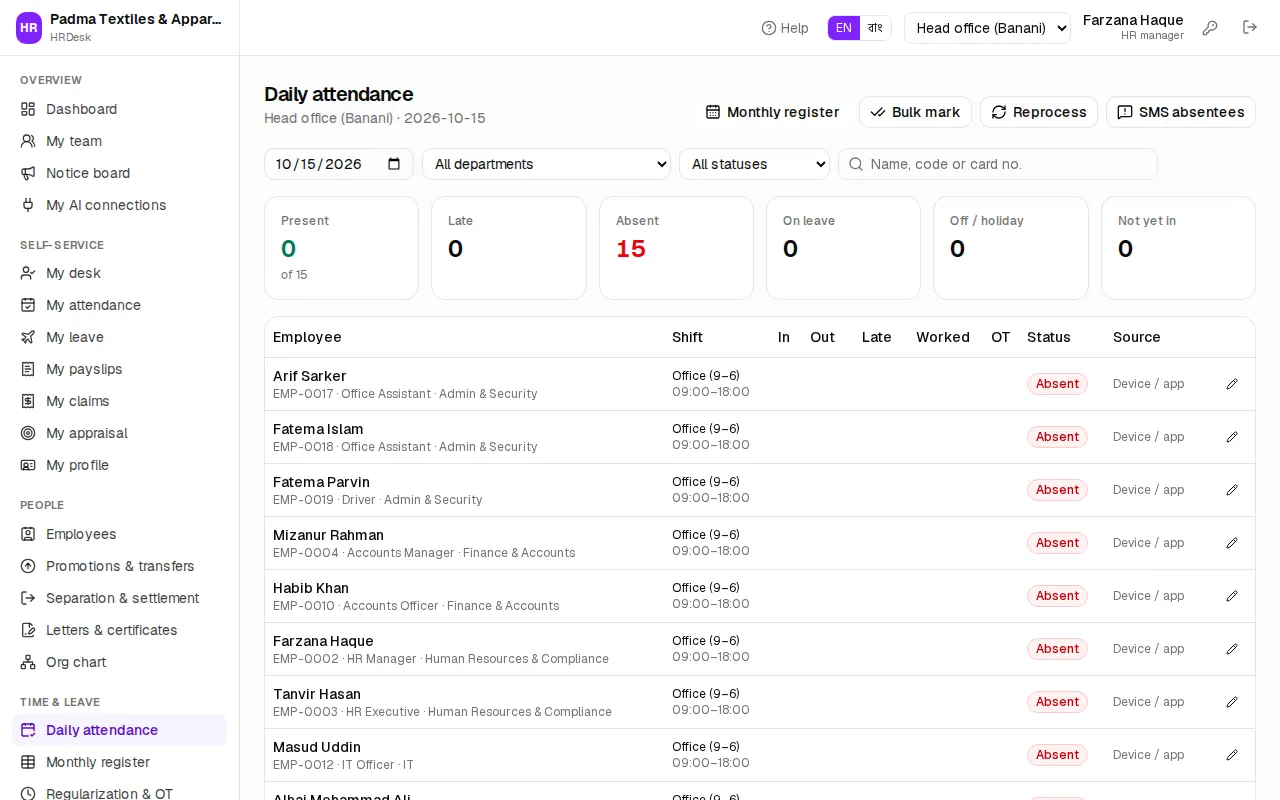Switch language to Bangla

pyautogui.click(x=875, y=28)
